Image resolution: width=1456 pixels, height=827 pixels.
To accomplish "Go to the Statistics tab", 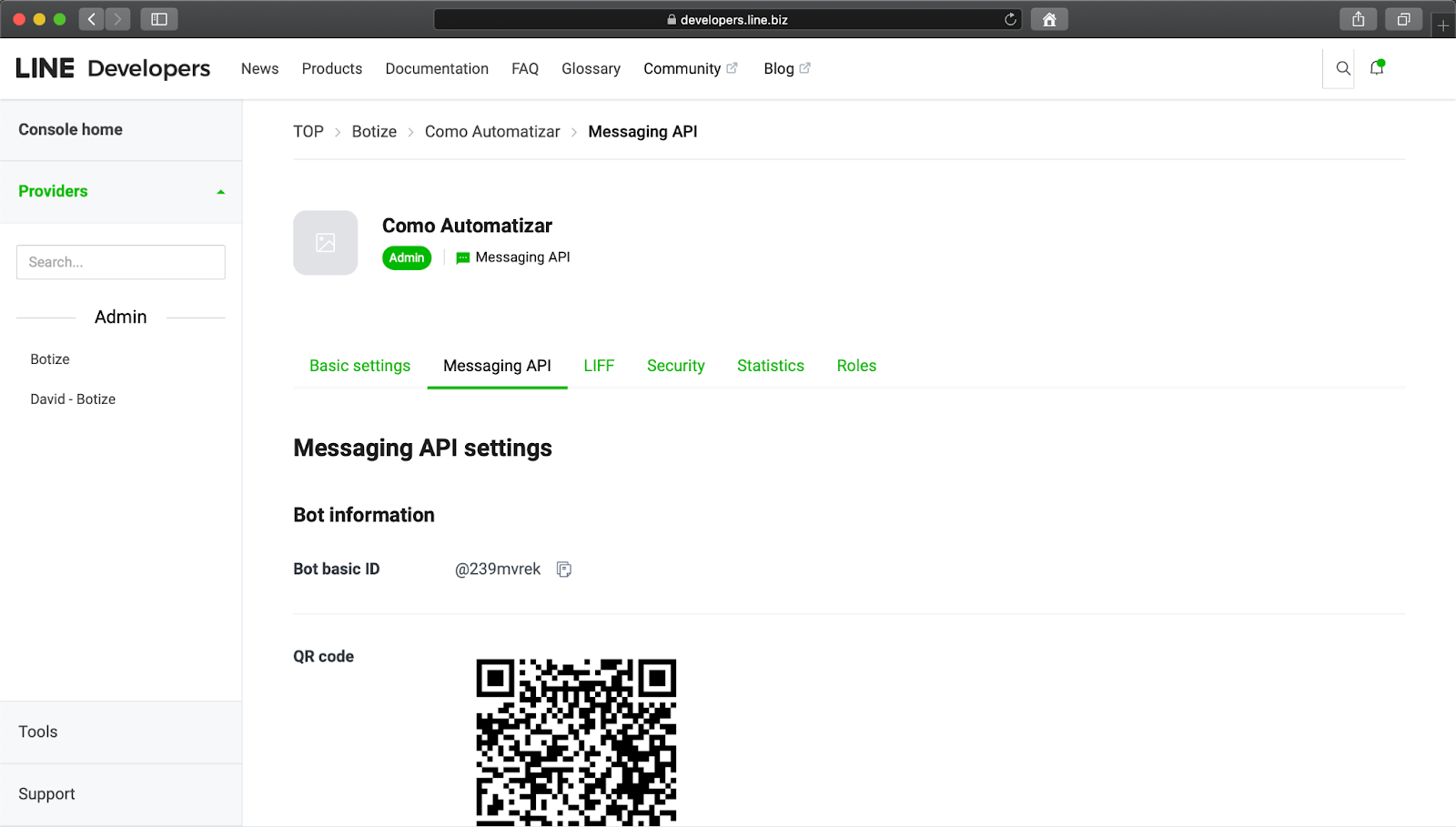I will [x=771, y=366].
